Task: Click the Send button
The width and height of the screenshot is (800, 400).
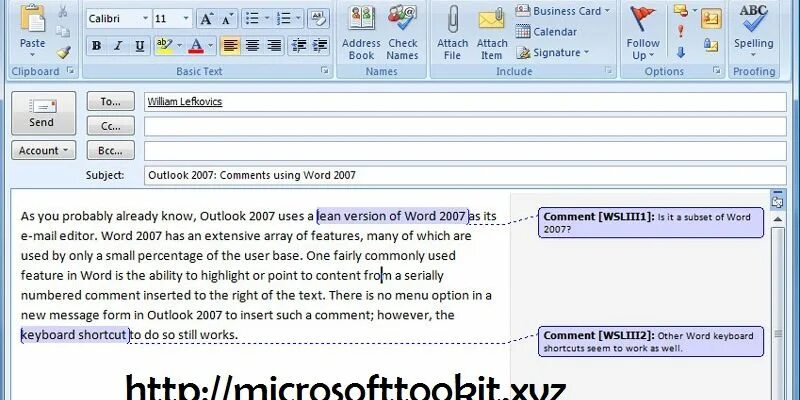Action: click(43, 113)
